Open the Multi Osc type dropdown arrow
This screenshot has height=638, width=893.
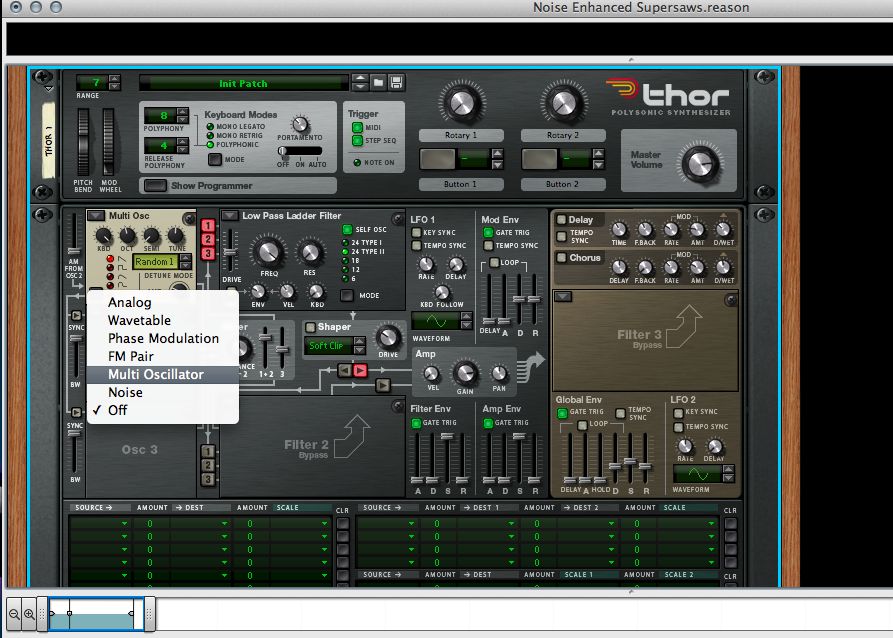point(96,215)
